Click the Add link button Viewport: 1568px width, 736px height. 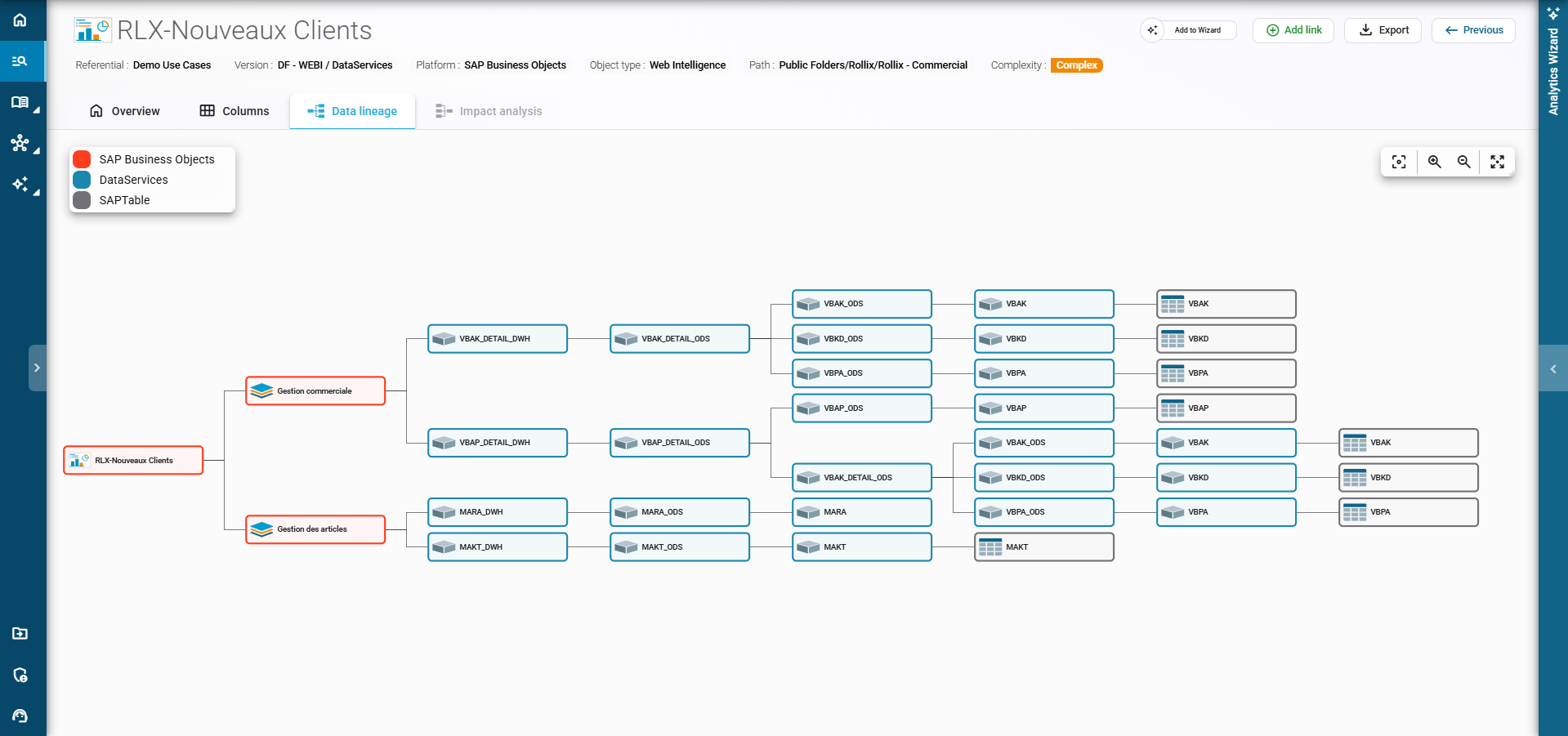point(1293,30)
